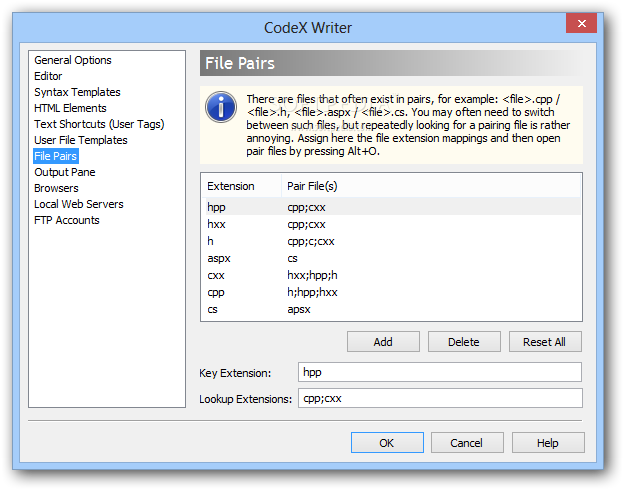Go to Syntax Templates page
Image resolution: width=624 pixels, height=490 pixels.
(77, 92)
